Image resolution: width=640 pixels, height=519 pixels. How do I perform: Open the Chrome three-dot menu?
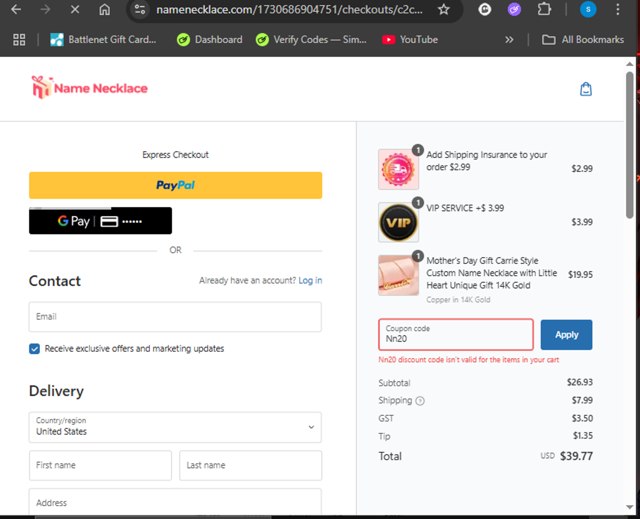(618, 9)
